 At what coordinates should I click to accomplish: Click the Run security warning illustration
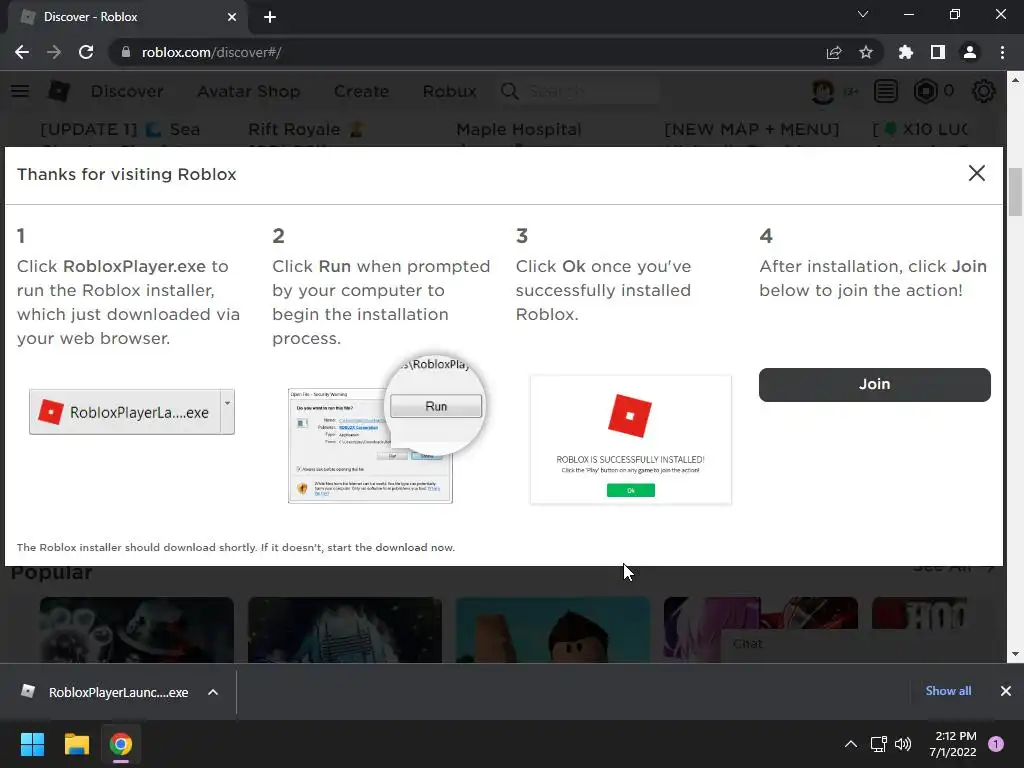[387, 431]
